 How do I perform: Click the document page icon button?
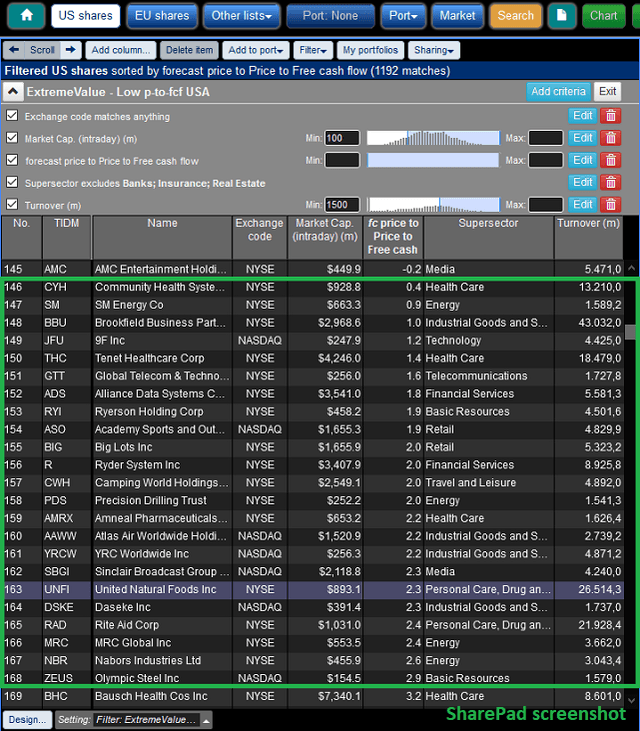click(562, 15)
